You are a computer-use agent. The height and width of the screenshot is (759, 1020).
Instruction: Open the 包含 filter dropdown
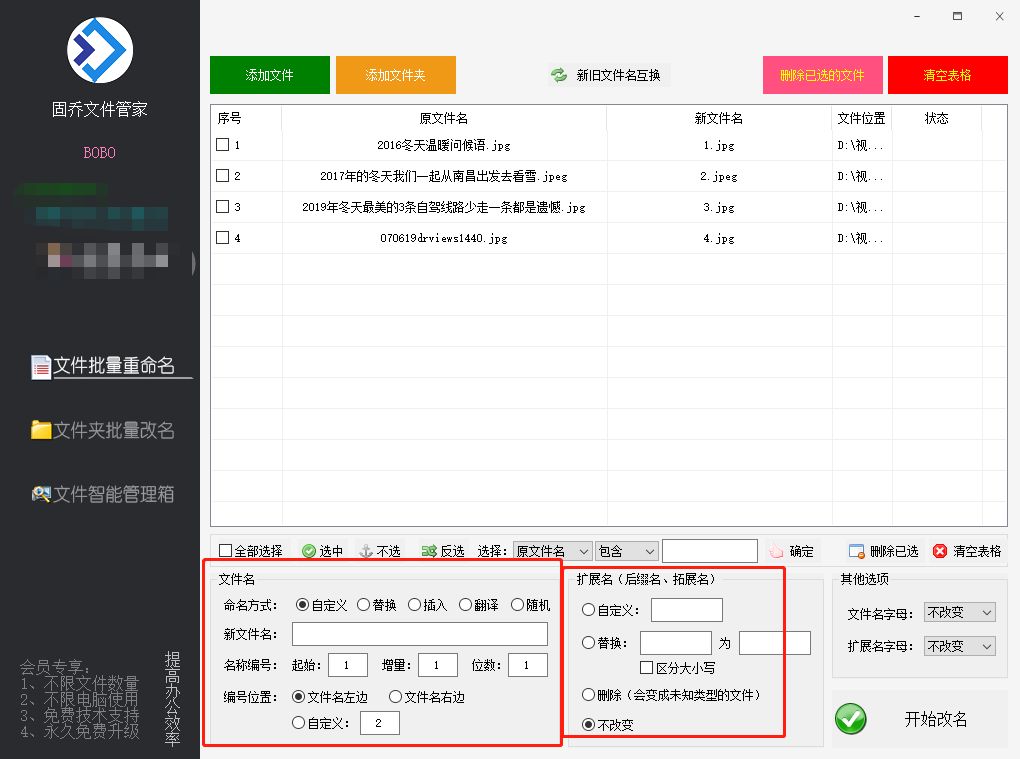coord(627,550)
